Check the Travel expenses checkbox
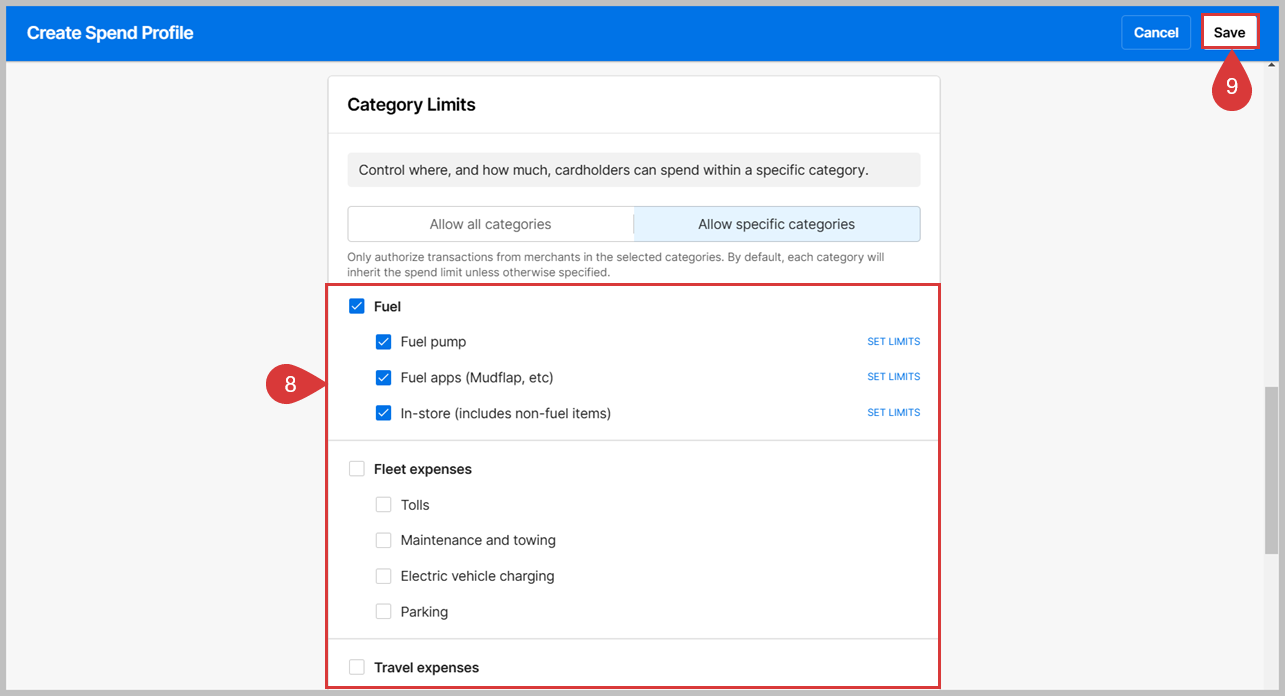Viewport: 1285px width, 696px height. pyautogui.click(x=357, y=667)
